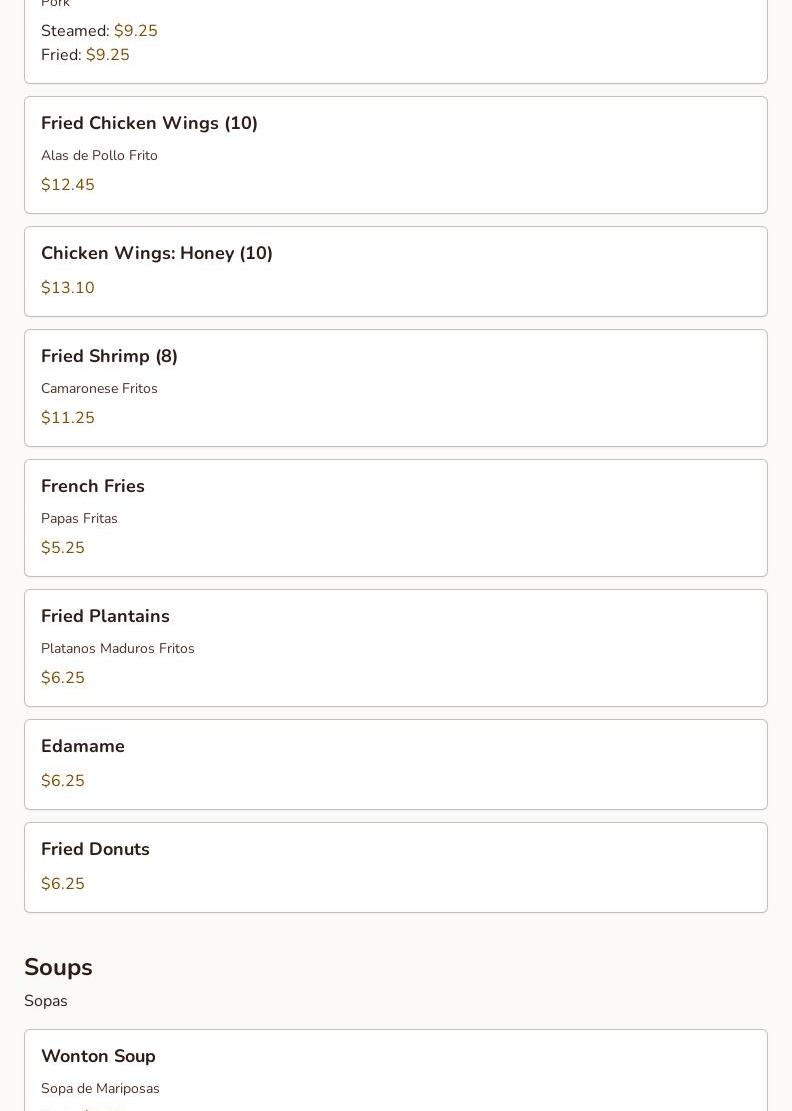Click the Camaronese Fritos description

(99, 389)
